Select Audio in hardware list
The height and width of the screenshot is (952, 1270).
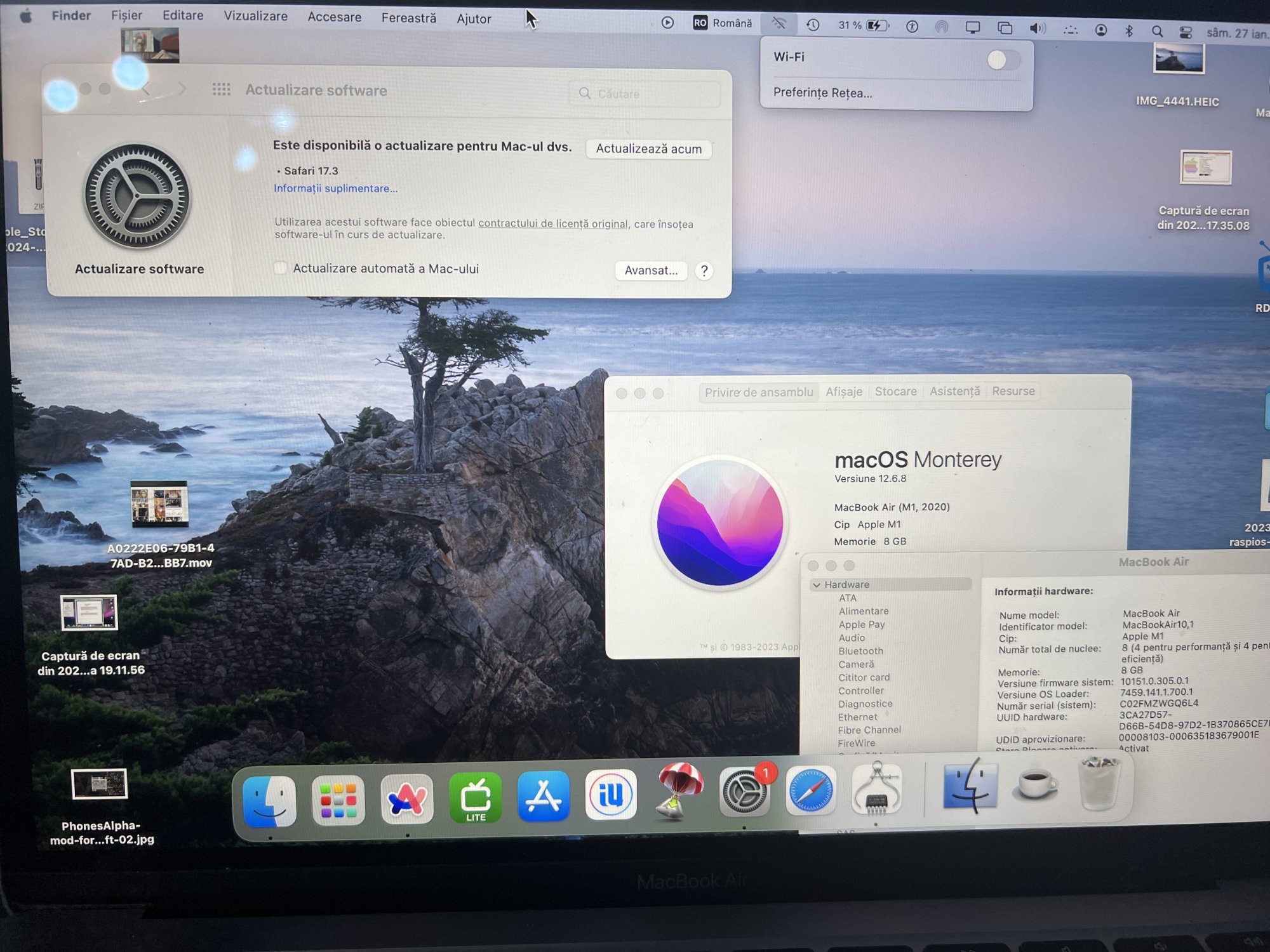[x=851, y=638]
